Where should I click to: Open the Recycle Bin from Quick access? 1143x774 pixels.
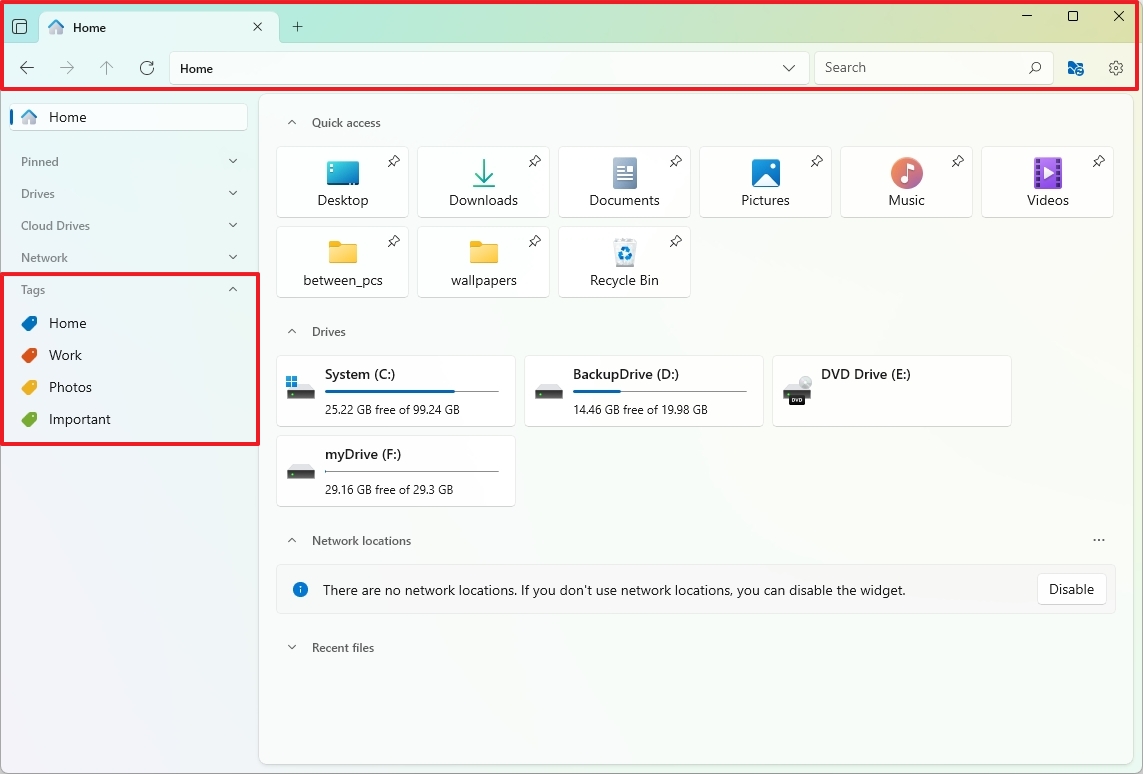(624, 262)
